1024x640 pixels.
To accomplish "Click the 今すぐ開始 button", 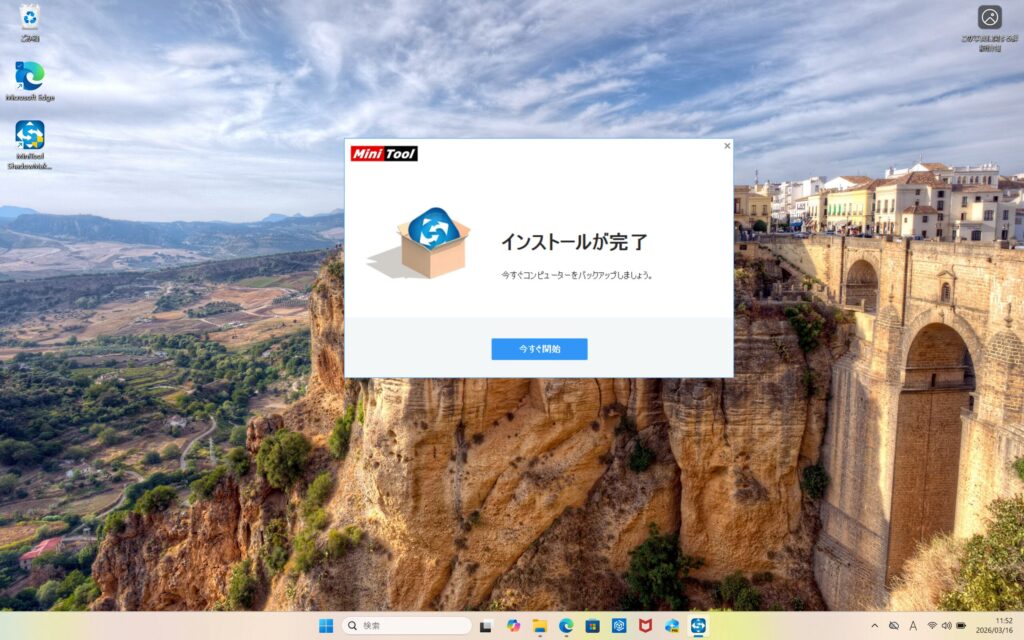I will click(x=539, y=349).
